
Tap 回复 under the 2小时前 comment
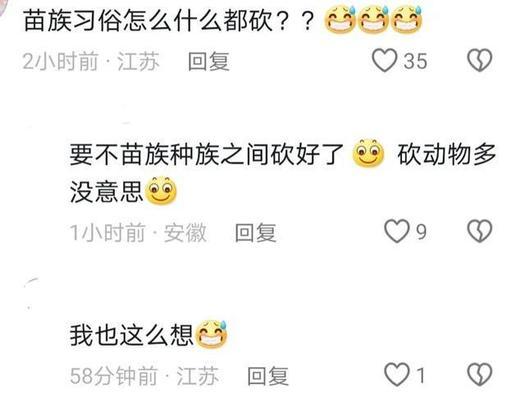[x=209, y=62]
